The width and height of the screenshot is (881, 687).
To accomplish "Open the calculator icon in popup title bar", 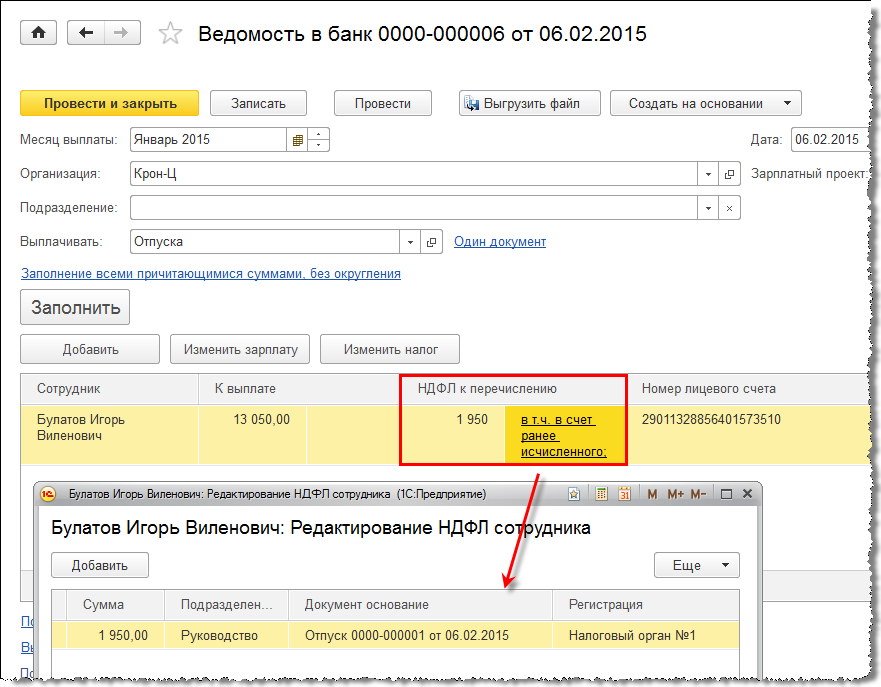I will click(x=602, y=494).
